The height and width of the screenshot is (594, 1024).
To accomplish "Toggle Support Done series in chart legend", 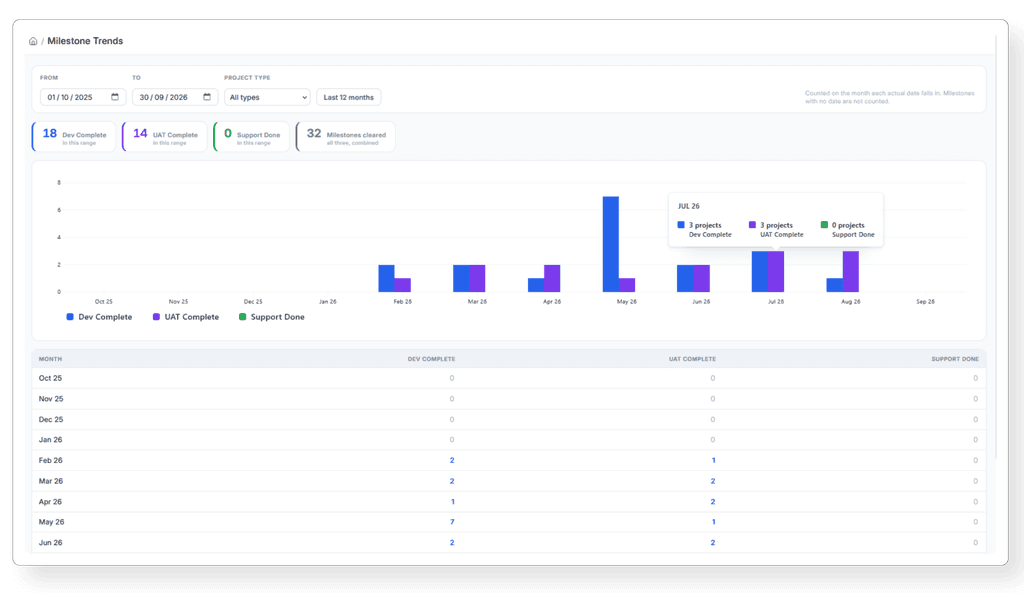I will click(x=272, y=317).
